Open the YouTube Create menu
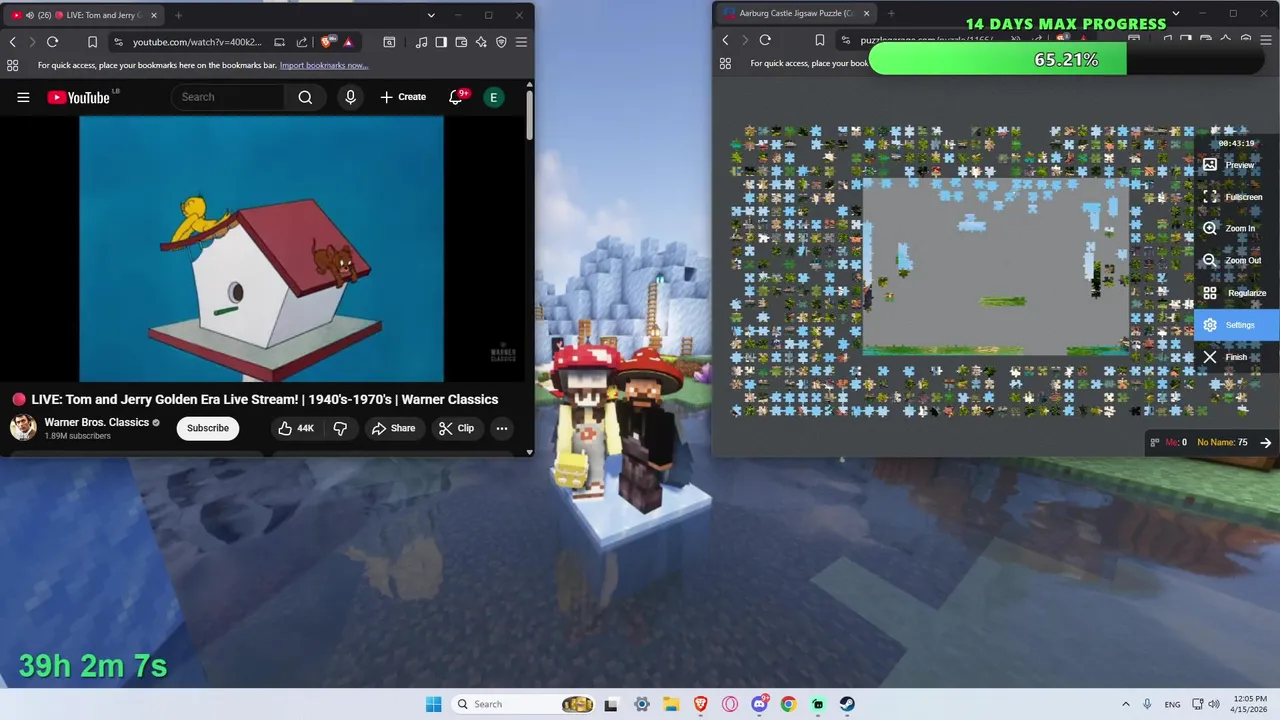Viewport: 1280px width, 720px height. 403,97
